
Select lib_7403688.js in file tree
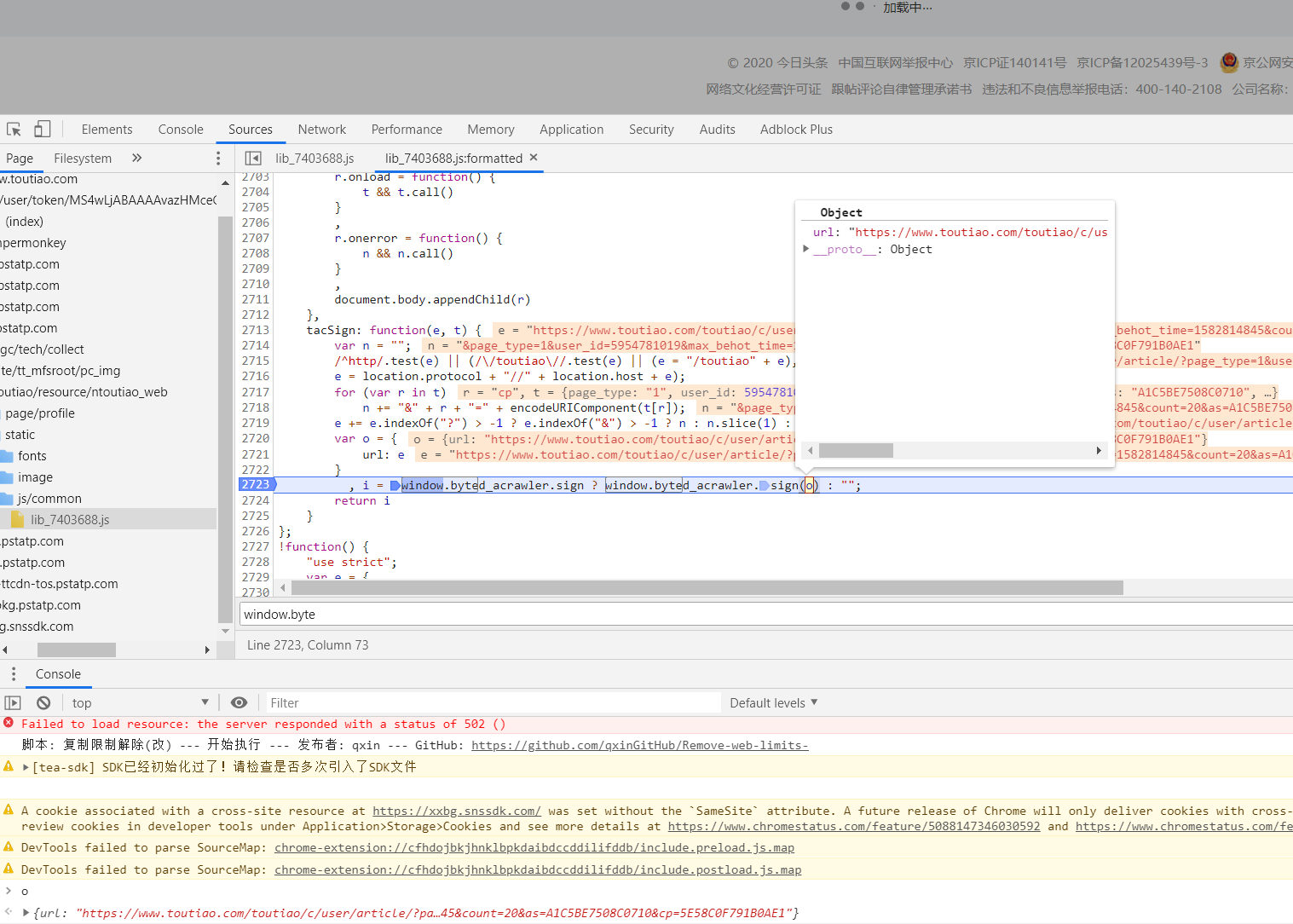coord(70,520)
